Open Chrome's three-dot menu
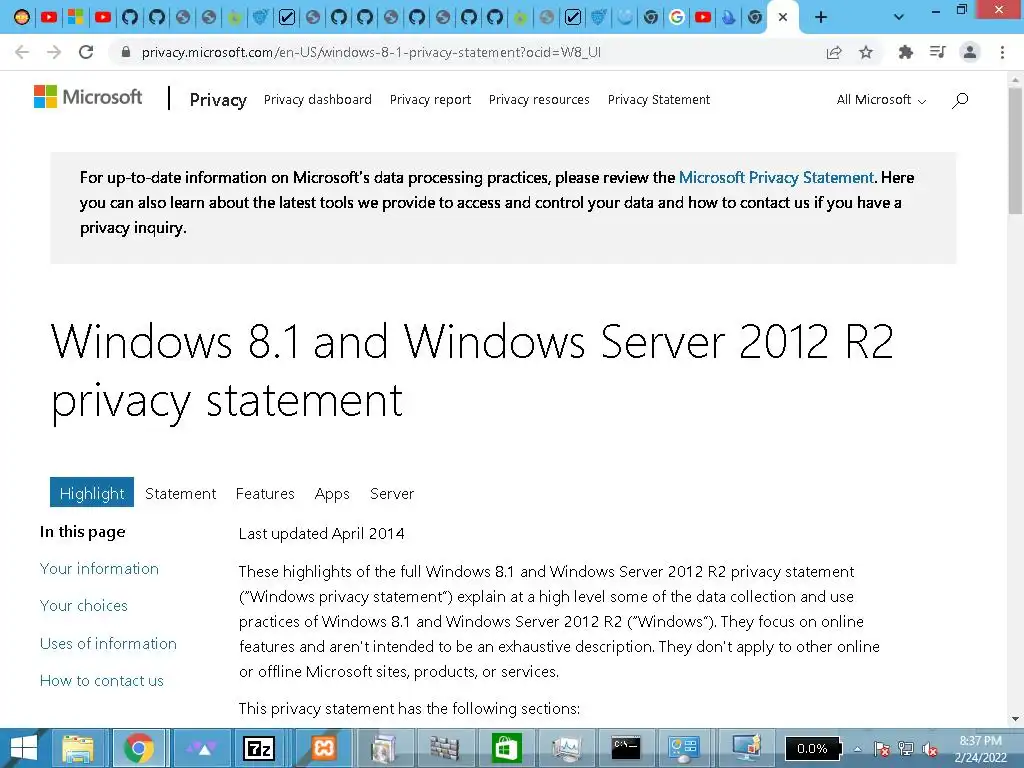The image size is (1024, 768). coord(1002,52)
